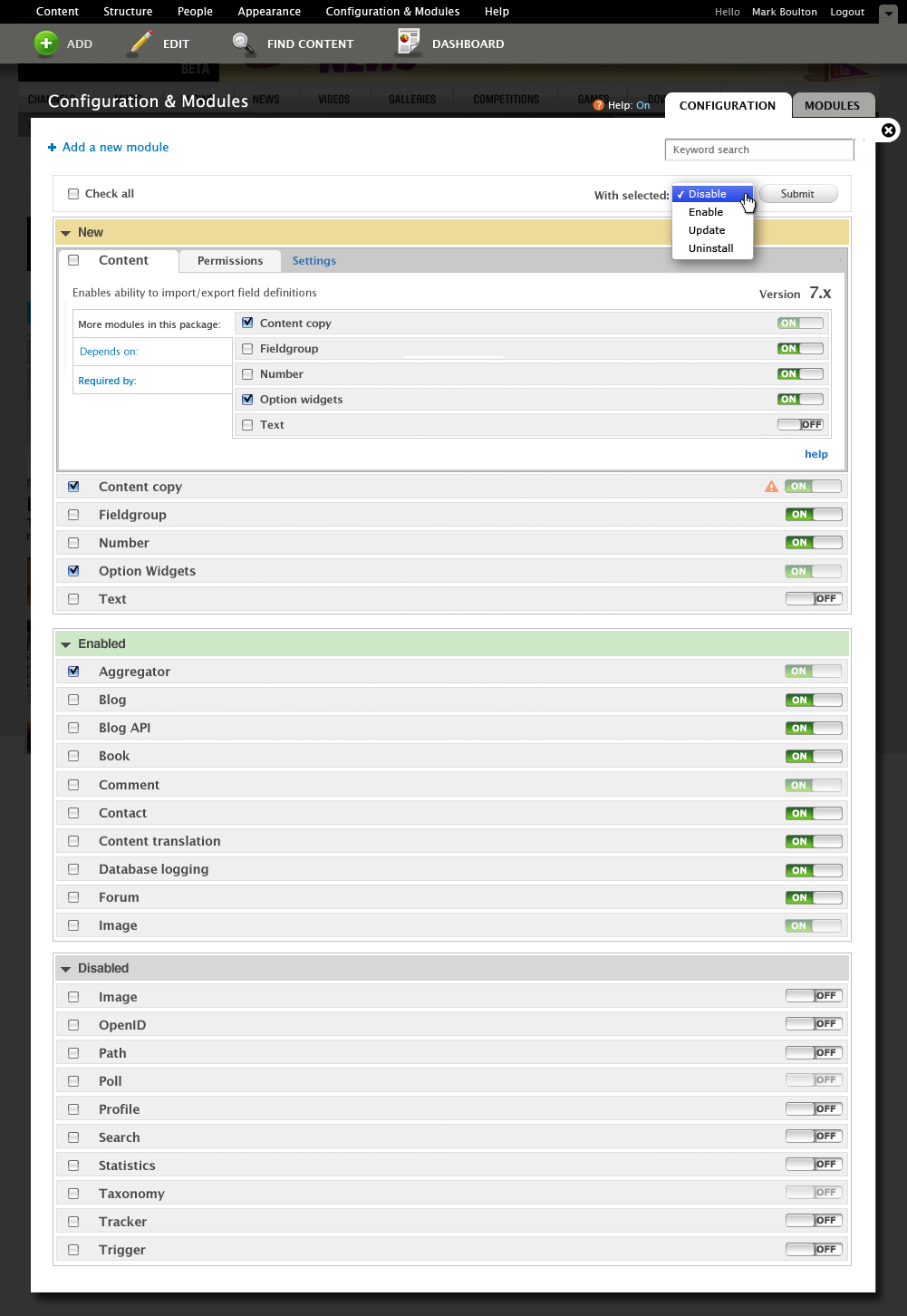Tick the Content package checkbox

click(74, 260)
